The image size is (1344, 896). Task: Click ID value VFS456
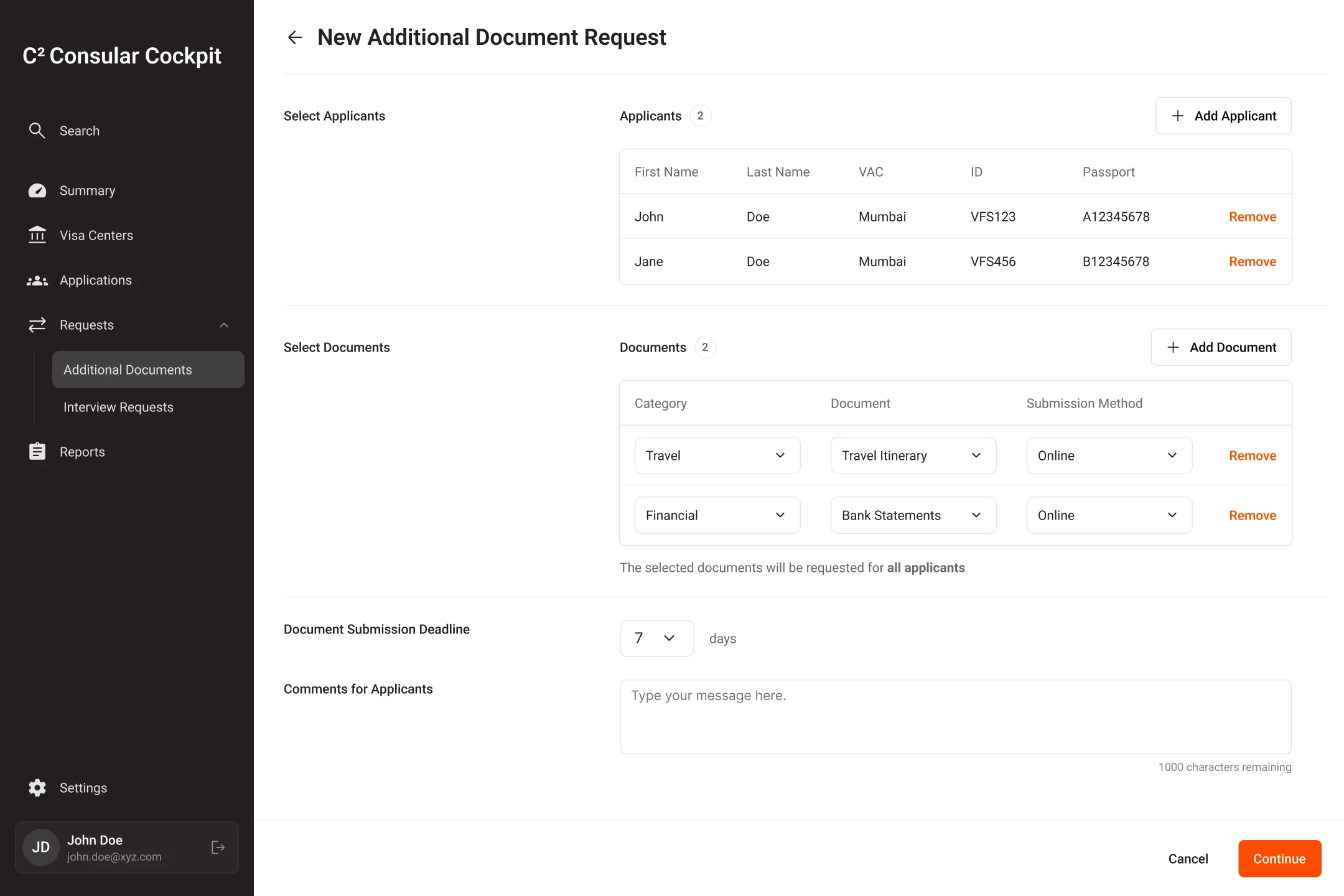993,261
